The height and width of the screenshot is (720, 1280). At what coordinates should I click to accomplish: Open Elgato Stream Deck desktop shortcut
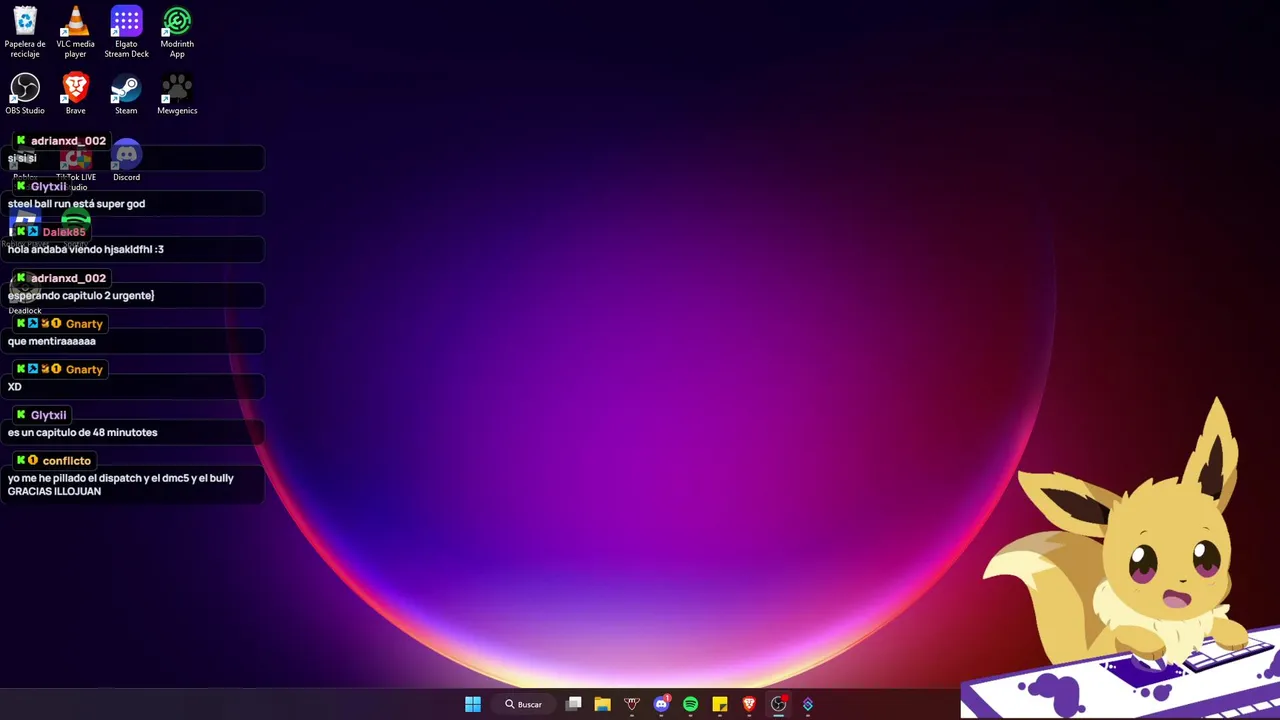(x=126, y=32)
